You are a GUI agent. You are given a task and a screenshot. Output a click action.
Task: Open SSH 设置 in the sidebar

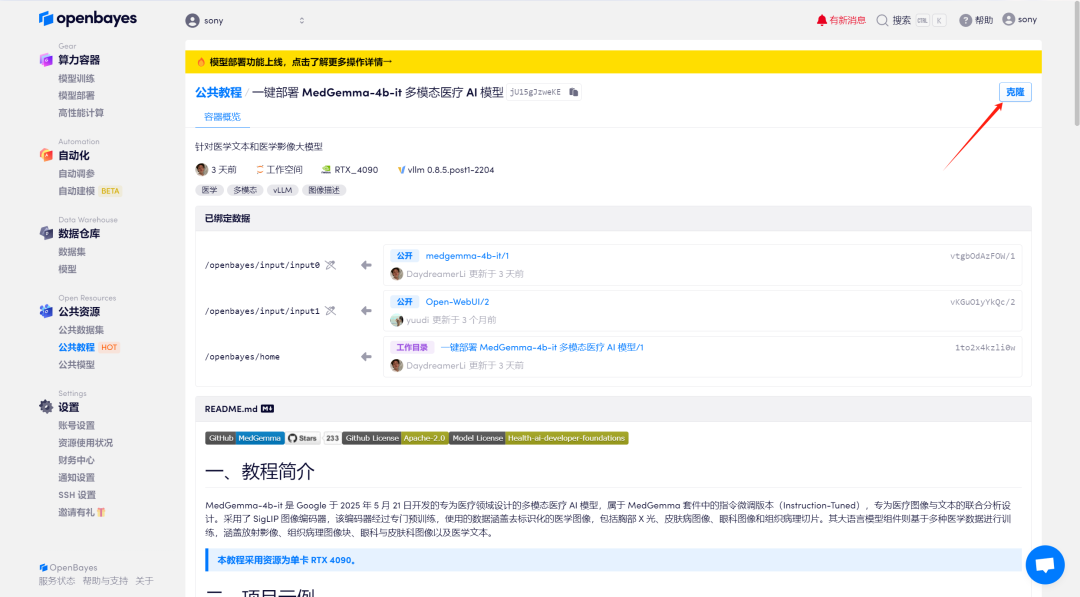tap(77, 495)
